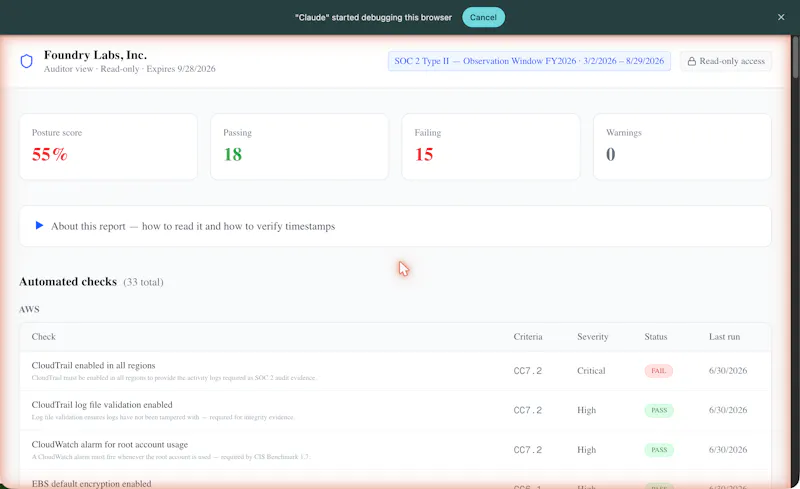Click Critical severity in the CloudTrail all regions row
The image size is (800, 489).
591,371
